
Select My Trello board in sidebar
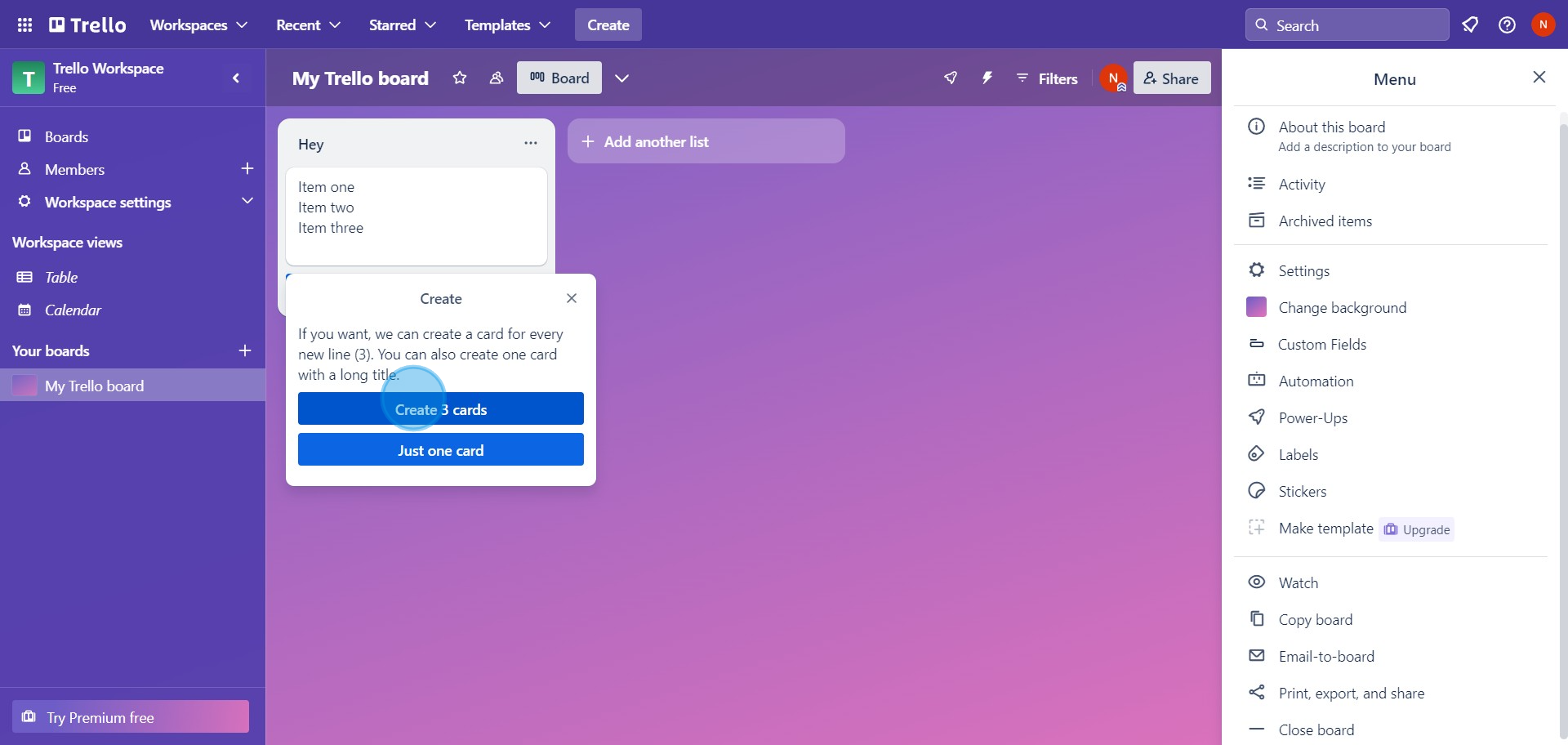click(x=132, y=386)
